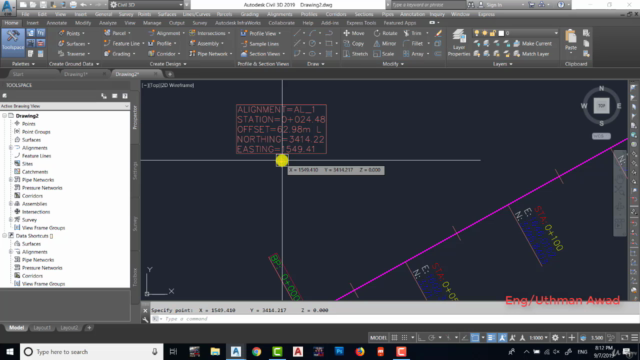The height and width of the screenshot is (360, 640).
Task: Open Layer Properties manager
Action: 459,42
